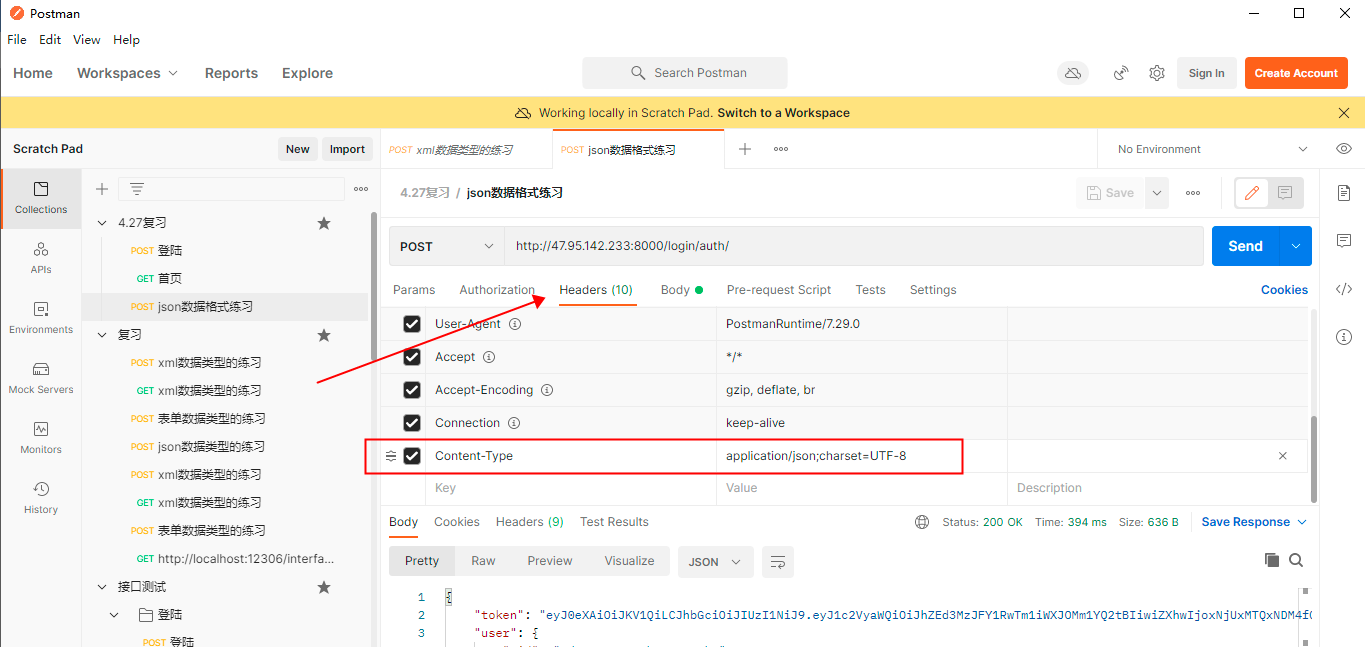The image size is (1365, 647).
Task: Open the Save dropdown arrow
Action: click(1157, 193)
